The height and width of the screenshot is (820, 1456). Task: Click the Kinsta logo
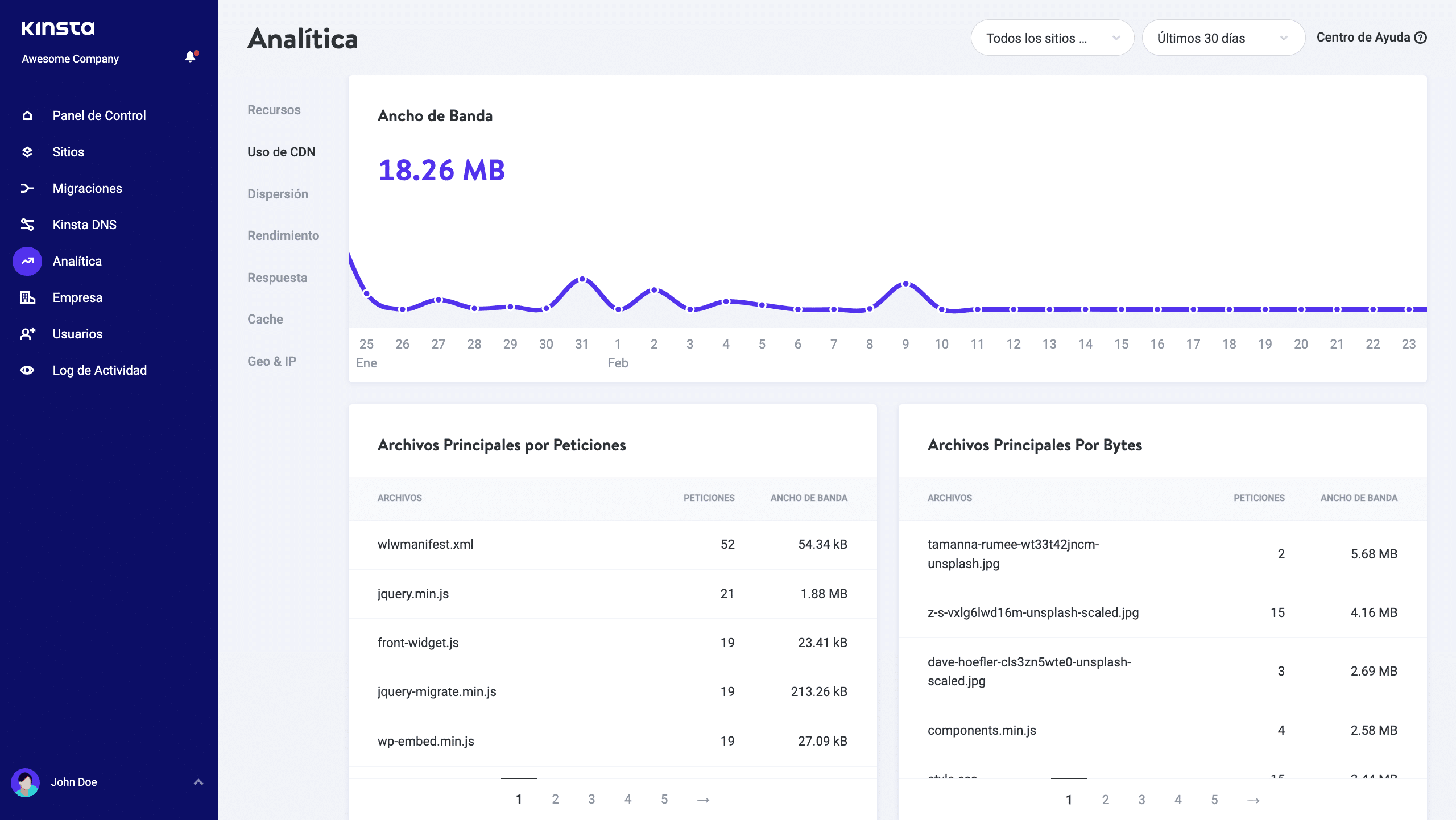[x=58, y=28]
